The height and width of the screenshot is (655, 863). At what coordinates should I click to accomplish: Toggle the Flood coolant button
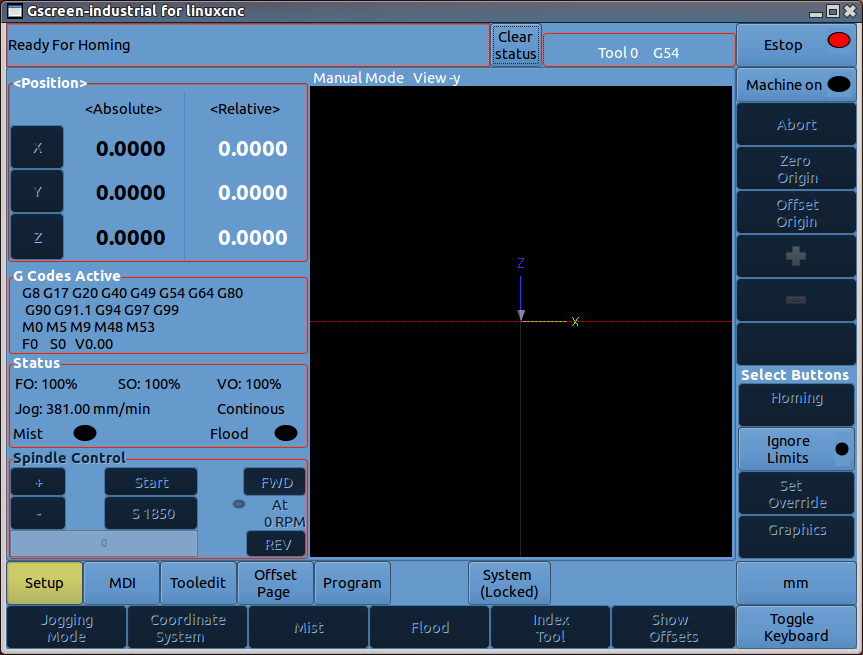pos(429,627)
